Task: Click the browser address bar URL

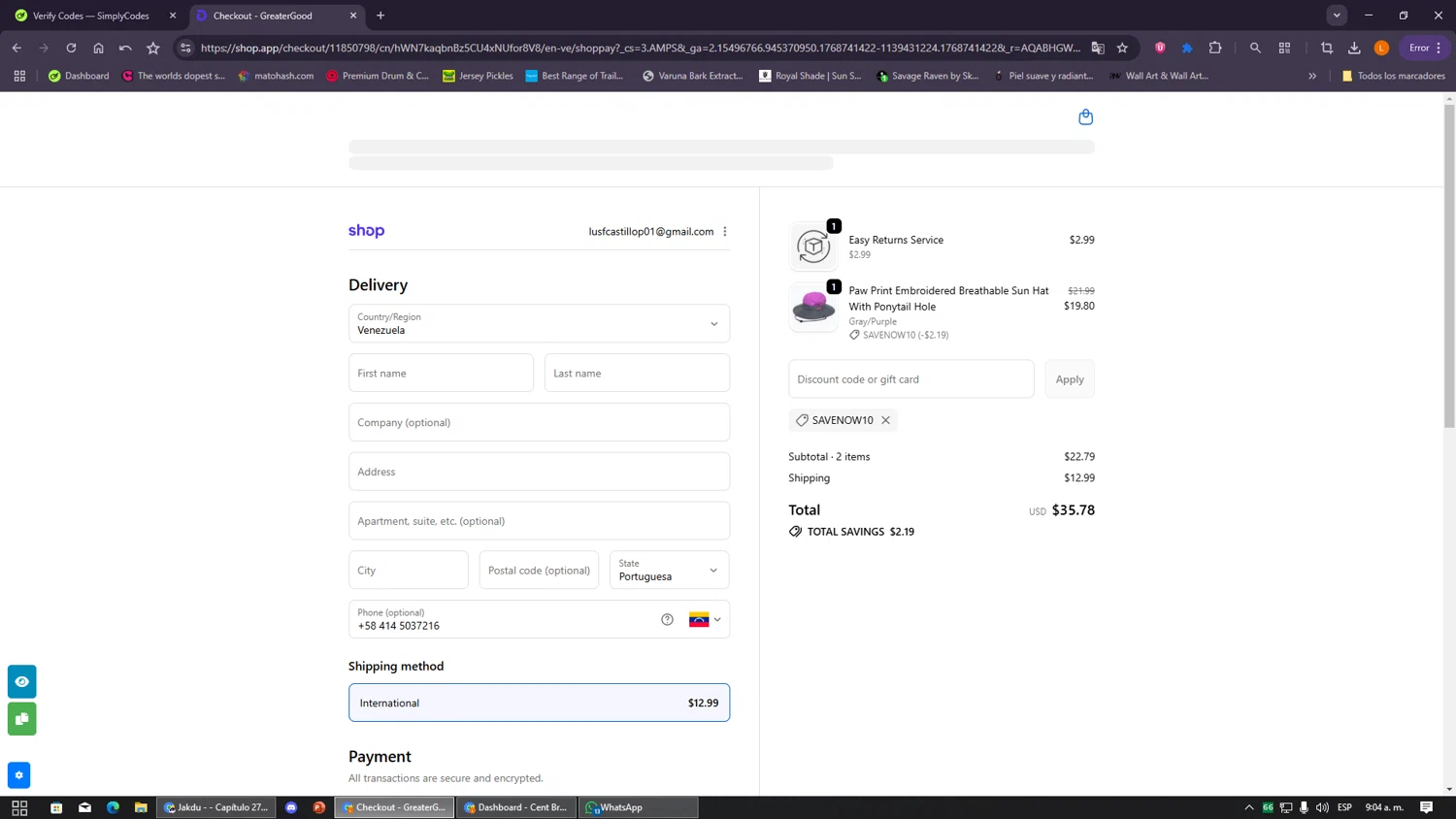Action: 641,48
